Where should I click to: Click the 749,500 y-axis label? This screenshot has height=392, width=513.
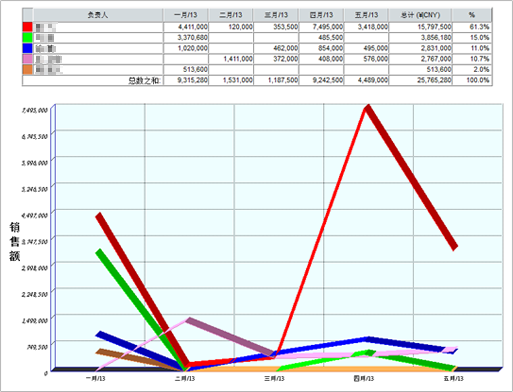(x=37, y=347)
